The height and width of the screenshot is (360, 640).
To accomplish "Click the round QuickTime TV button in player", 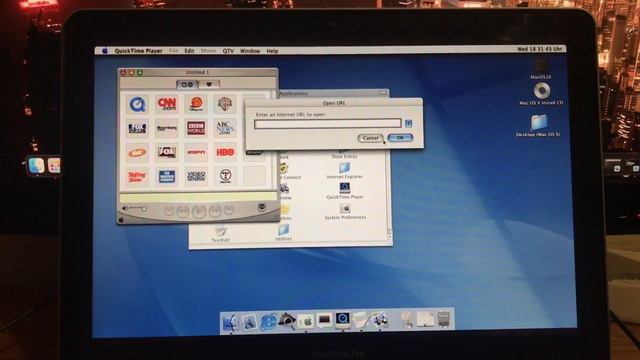I will pyautogui.click(x=262, y=207).
